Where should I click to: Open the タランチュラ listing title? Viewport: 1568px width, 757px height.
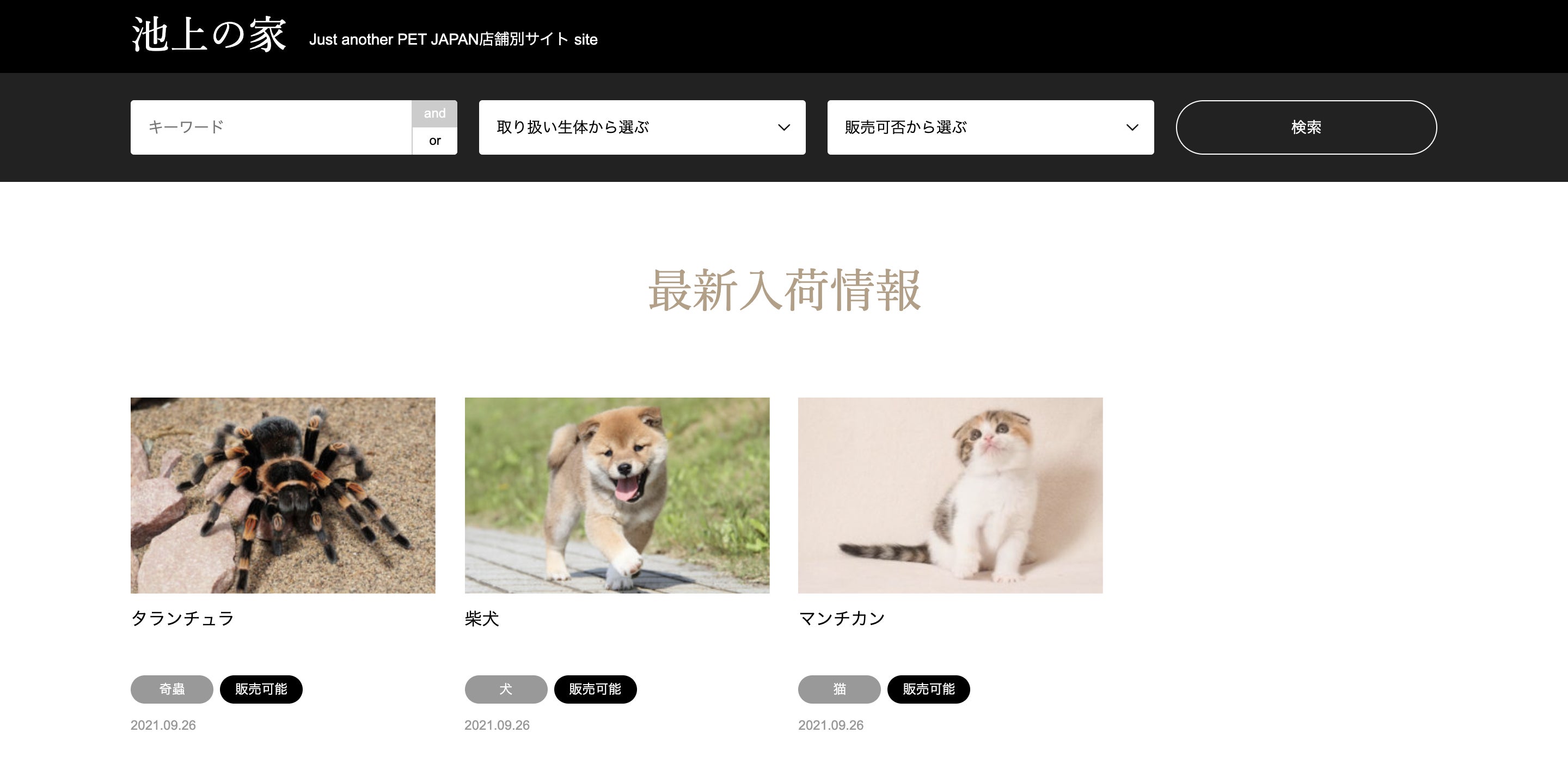tap(182, 619)
